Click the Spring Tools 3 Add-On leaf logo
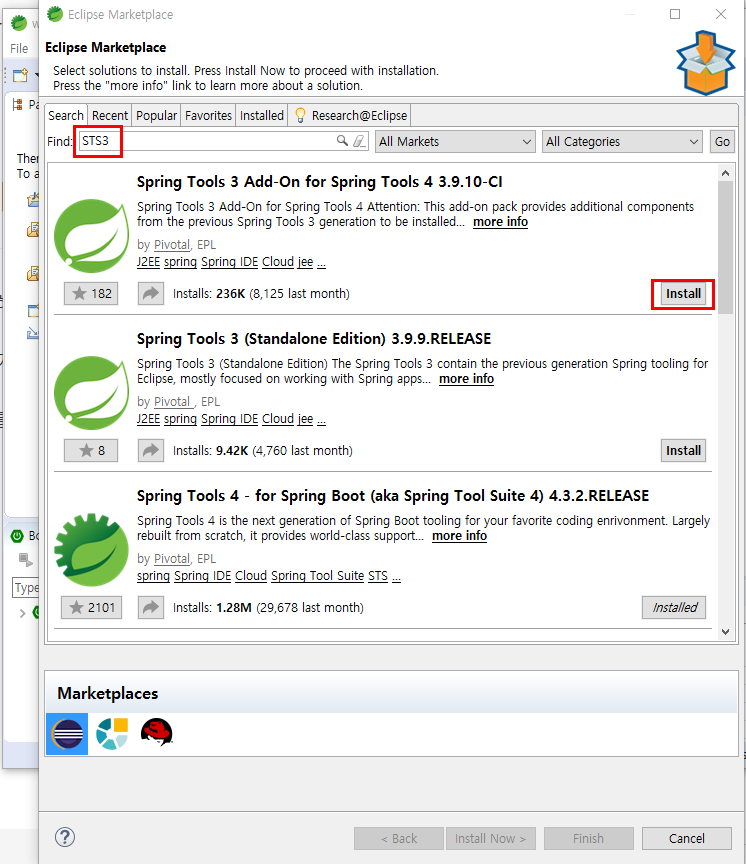The width and height of the screenshot is (746, 864). [91, 236]
